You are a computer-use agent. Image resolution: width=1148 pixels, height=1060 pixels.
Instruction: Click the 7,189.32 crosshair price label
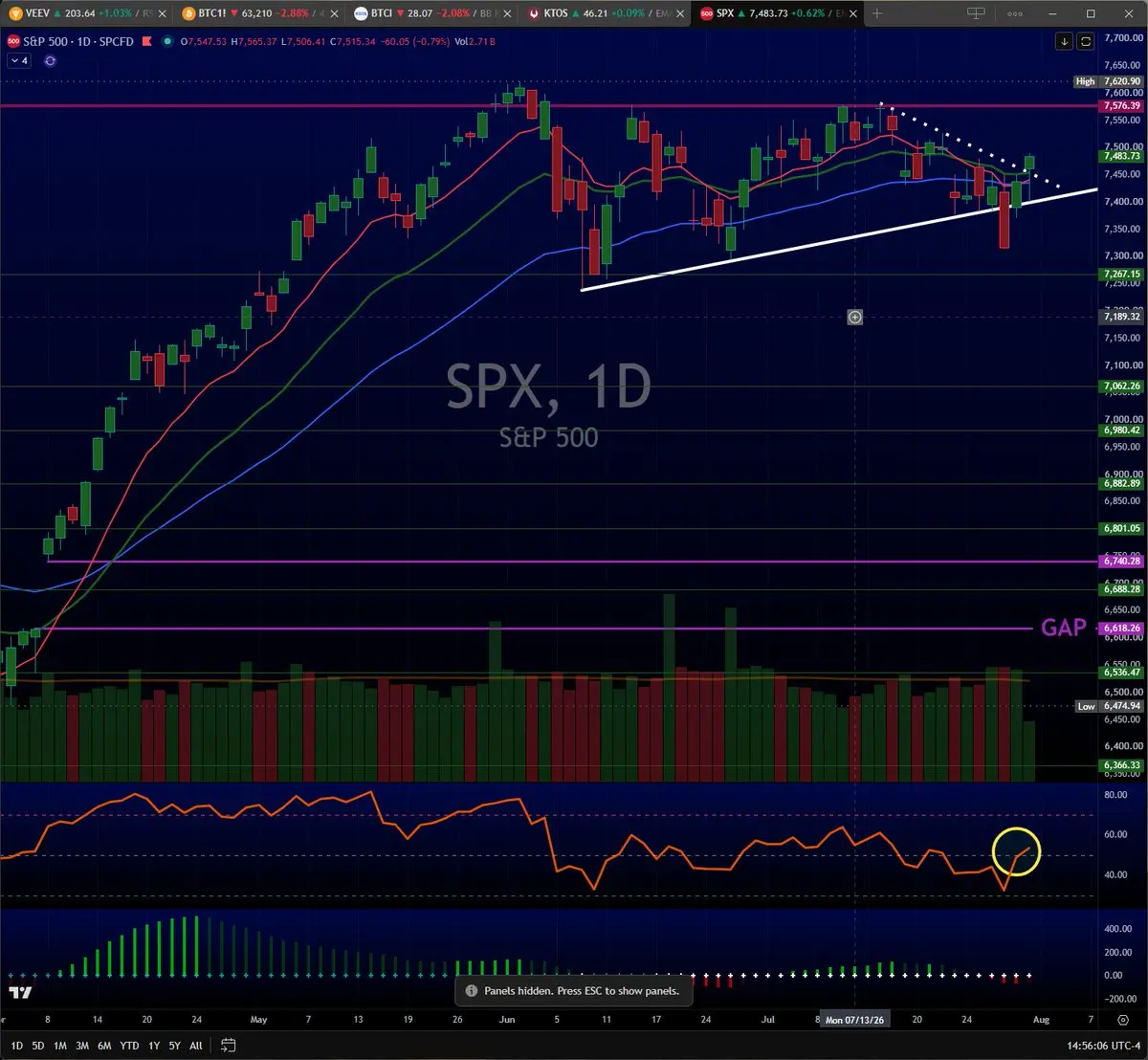click(1121, 317)
